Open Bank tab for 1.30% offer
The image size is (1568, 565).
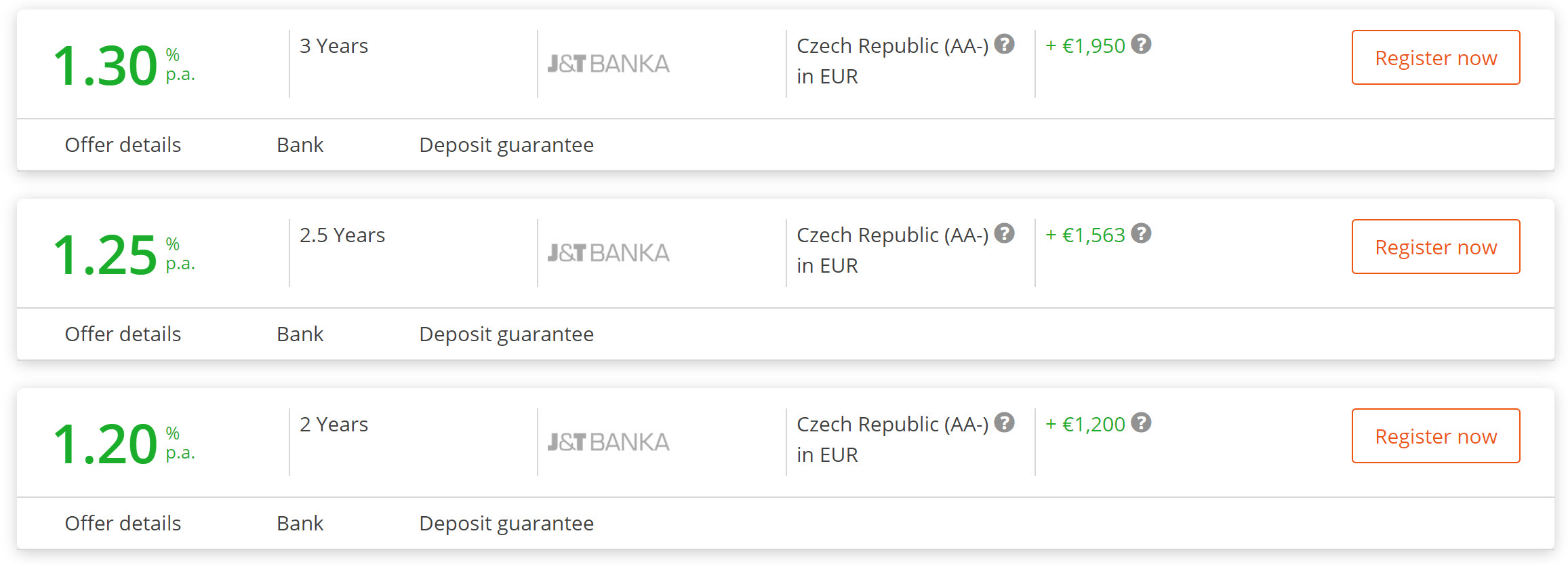[300, 145]
